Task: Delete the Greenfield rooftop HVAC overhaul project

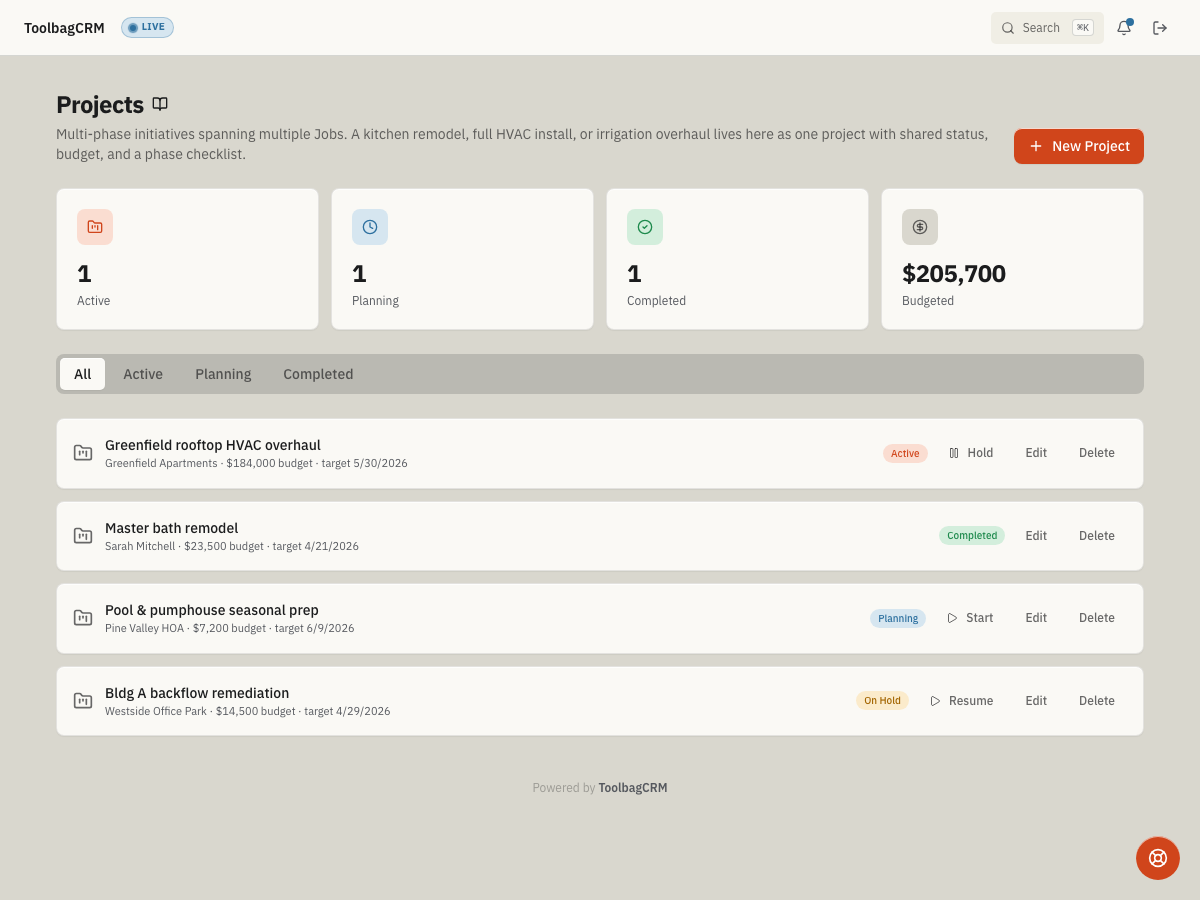Action: pos(1097,453)
